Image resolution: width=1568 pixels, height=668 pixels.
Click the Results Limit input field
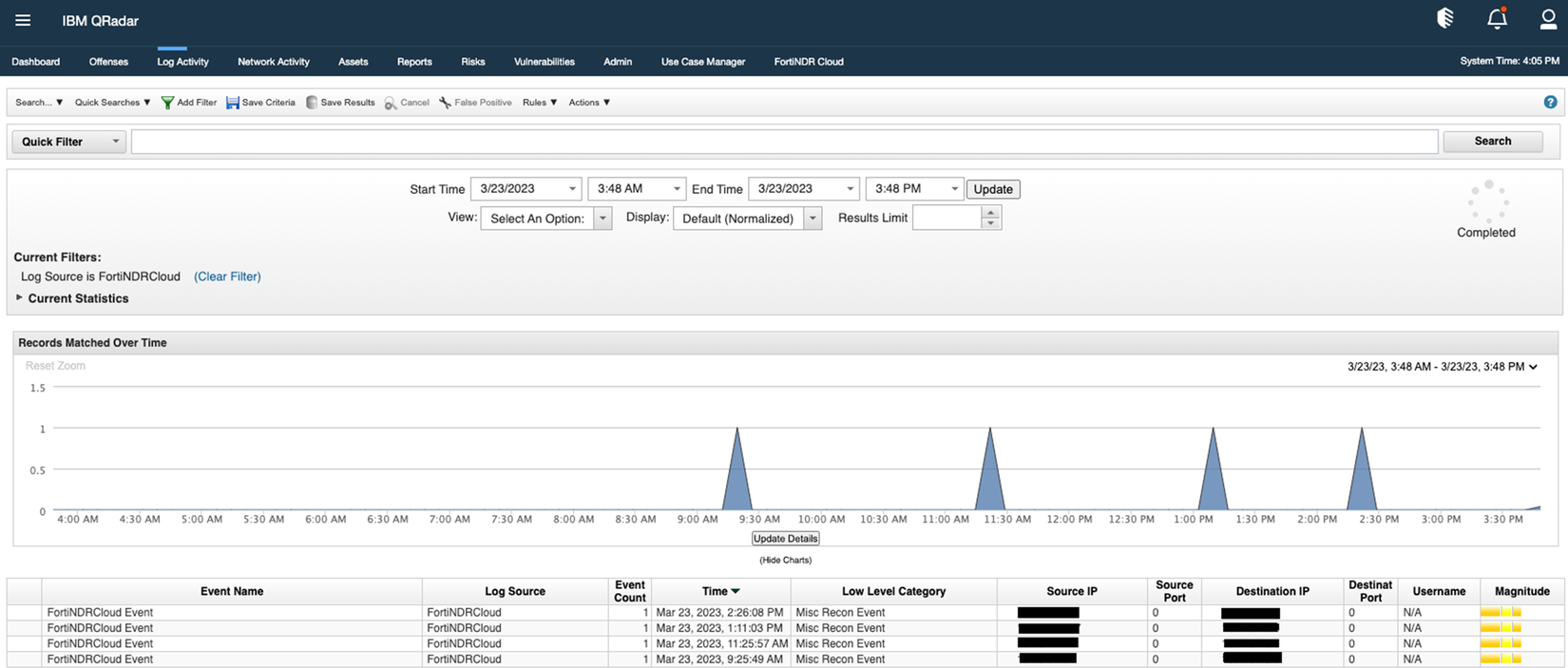tap(947, 218)
